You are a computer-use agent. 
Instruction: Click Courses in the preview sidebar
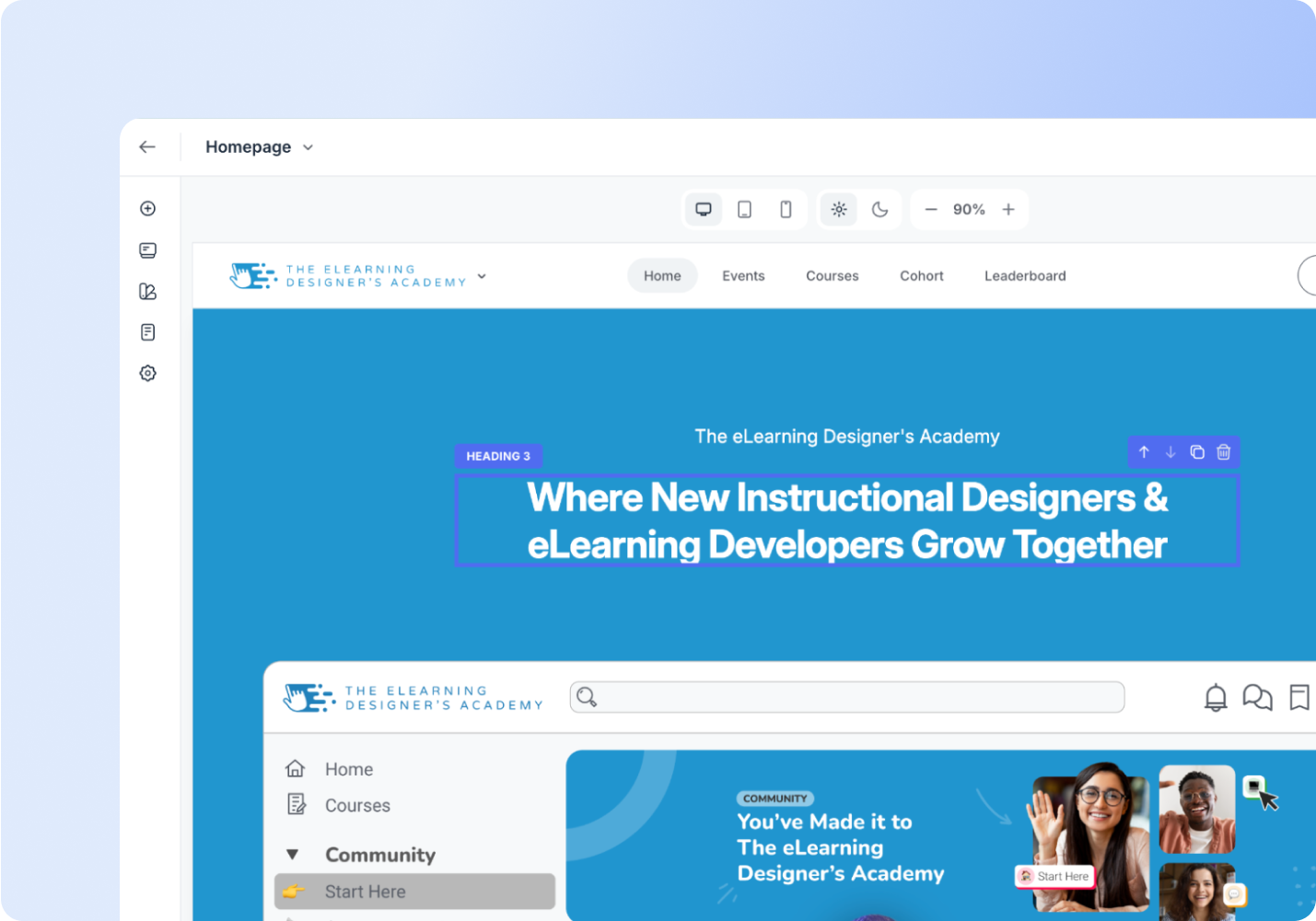(x=357, y=806)
